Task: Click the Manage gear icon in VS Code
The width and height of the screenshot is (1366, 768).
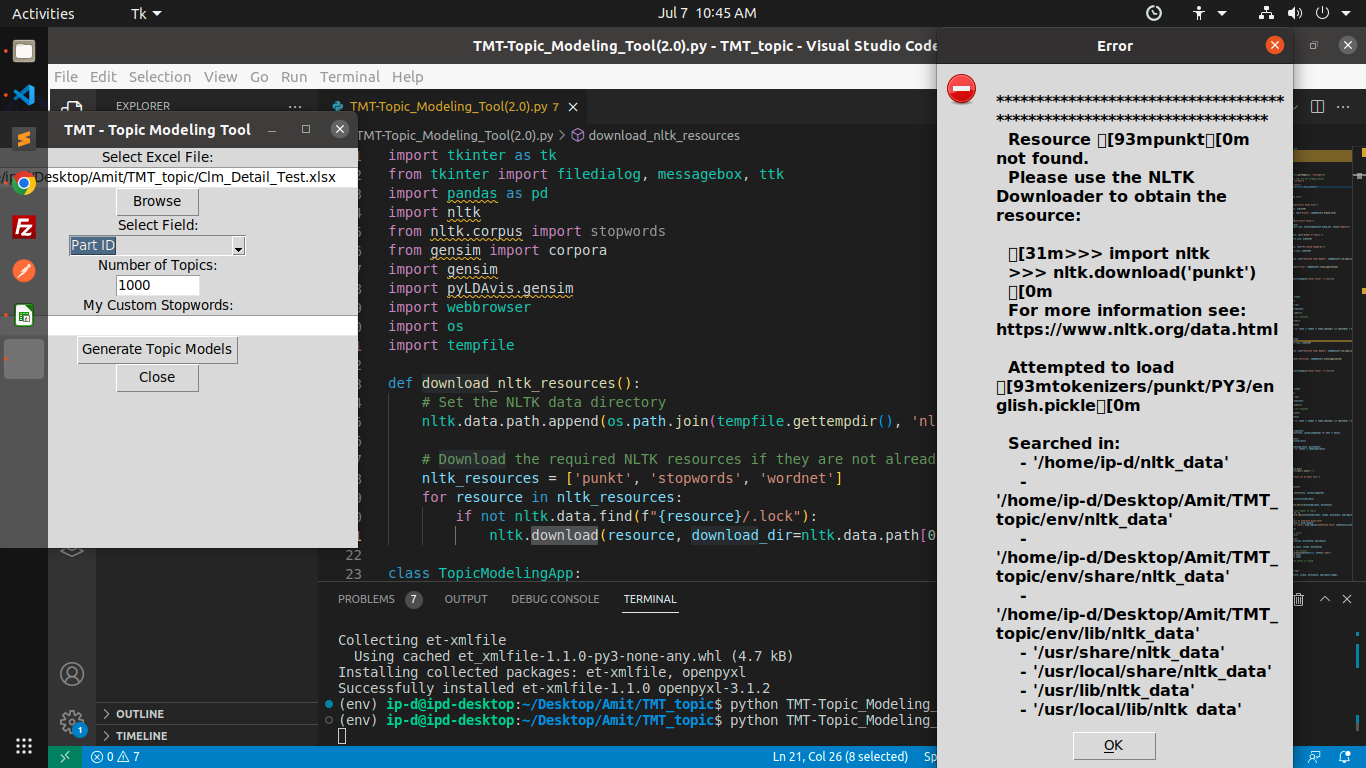Action: [x=72, y=721]
